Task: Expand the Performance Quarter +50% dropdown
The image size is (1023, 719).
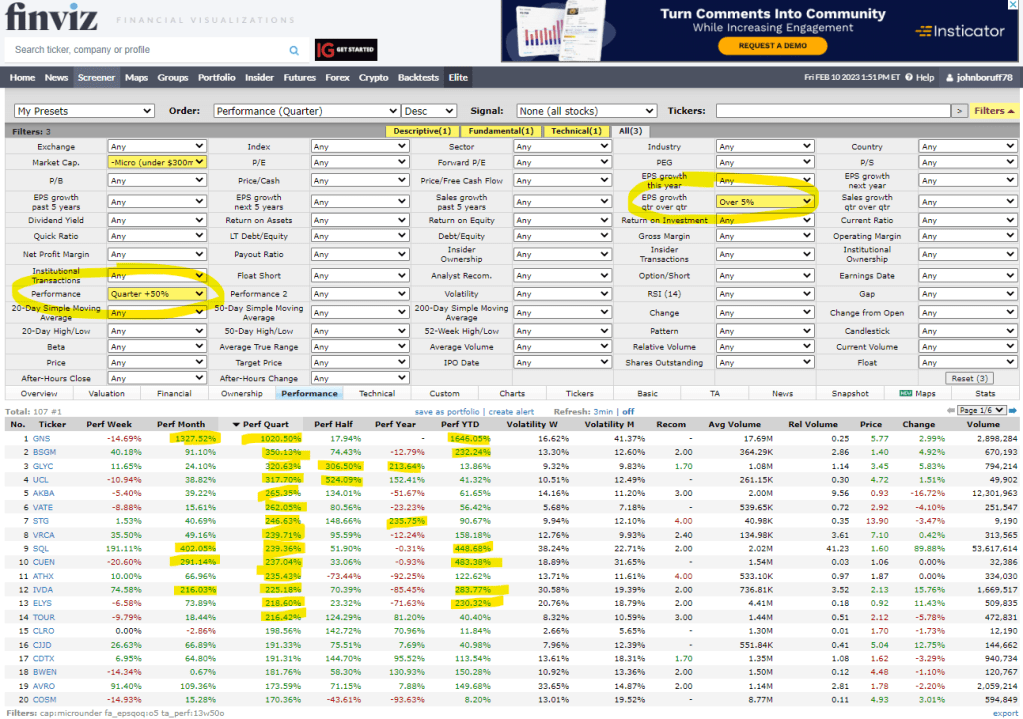Action: point(157,294)
